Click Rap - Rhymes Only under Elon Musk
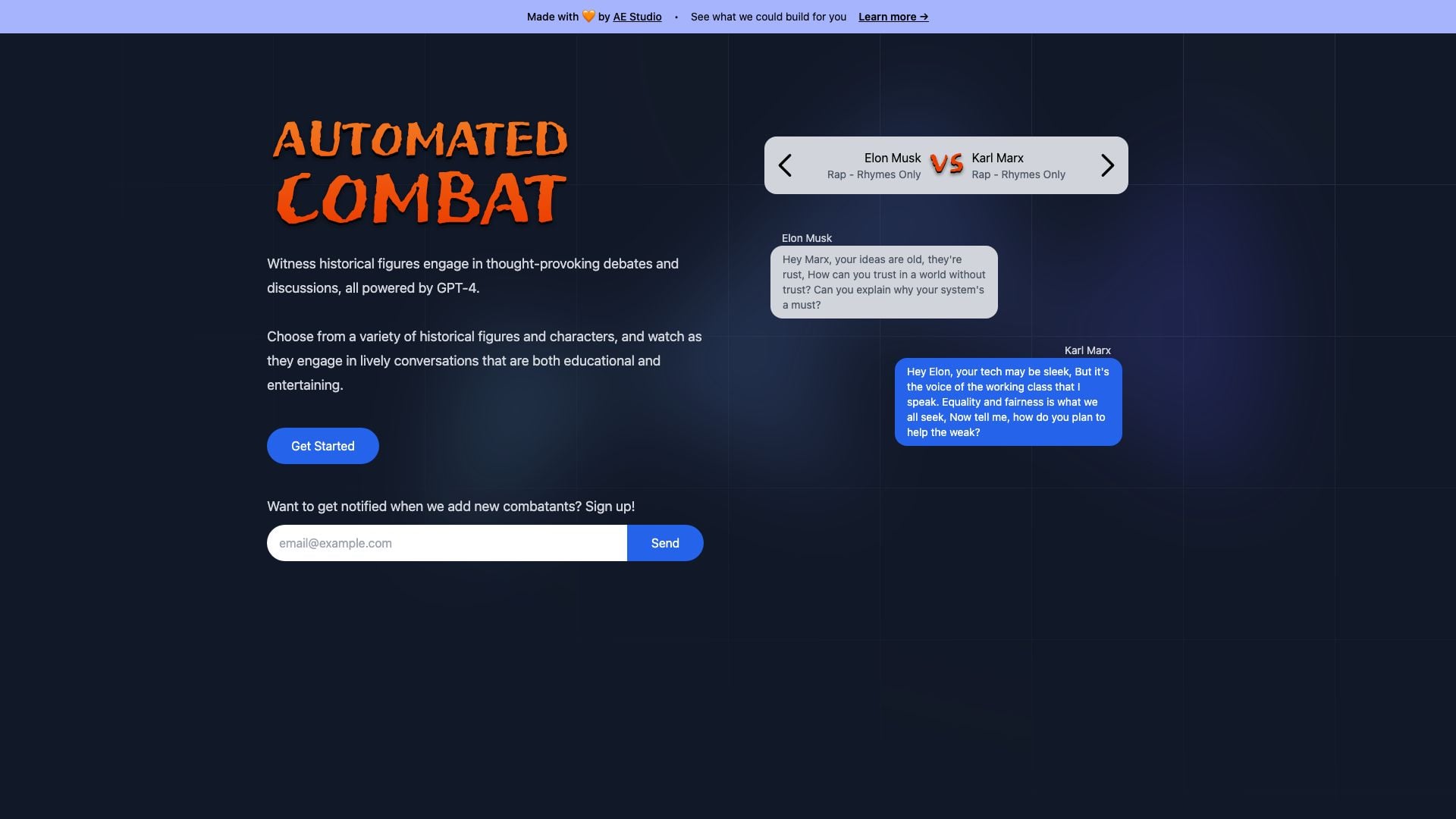The image size is (1456, 819). (x=874, y=174)
